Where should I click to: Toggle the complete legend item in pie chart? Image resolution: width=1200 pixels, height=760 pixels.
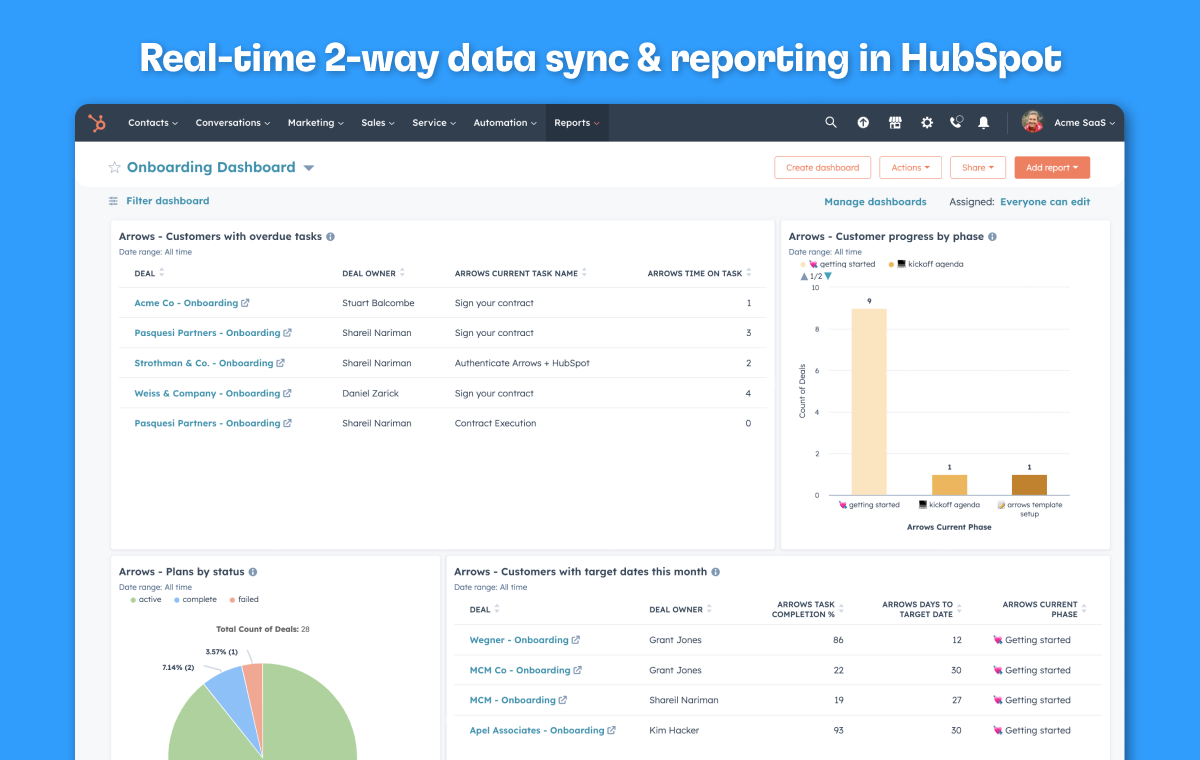click(195, 599)
